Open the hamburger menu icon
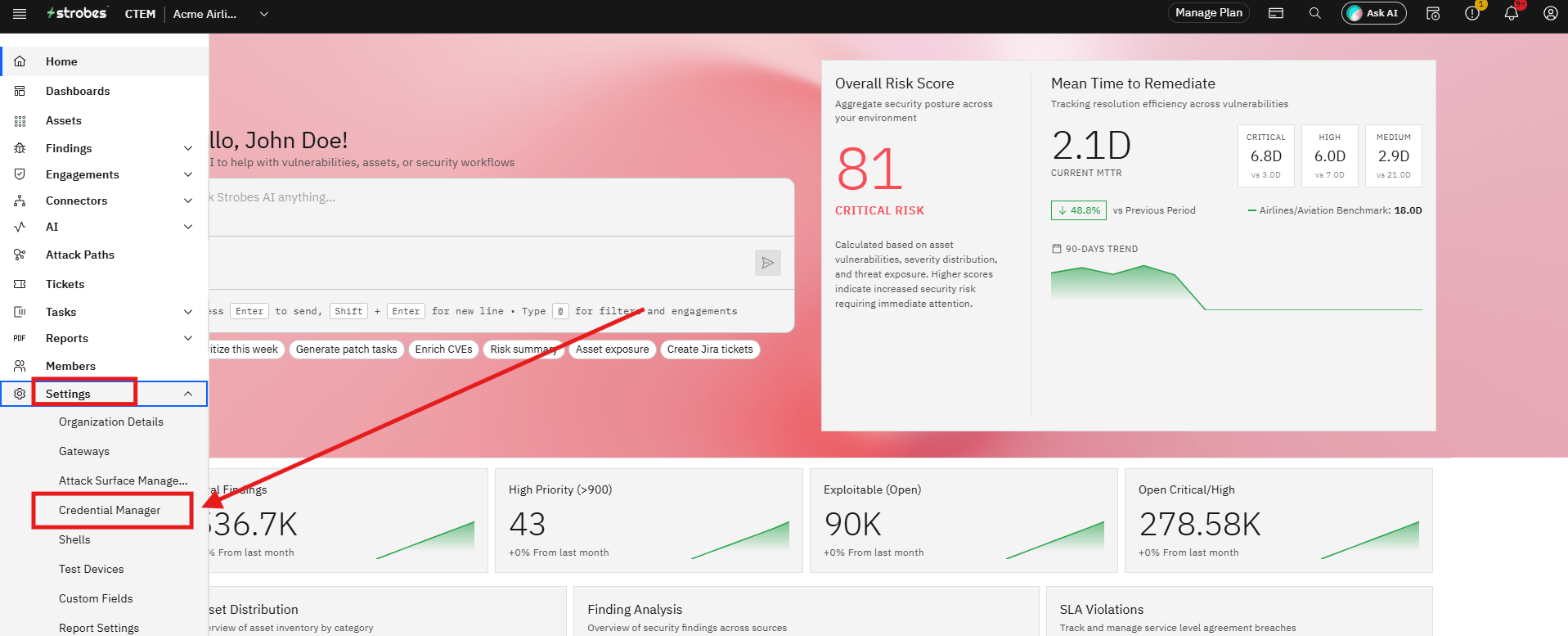This screenshot has width=1568, height=636. [20, 13]
